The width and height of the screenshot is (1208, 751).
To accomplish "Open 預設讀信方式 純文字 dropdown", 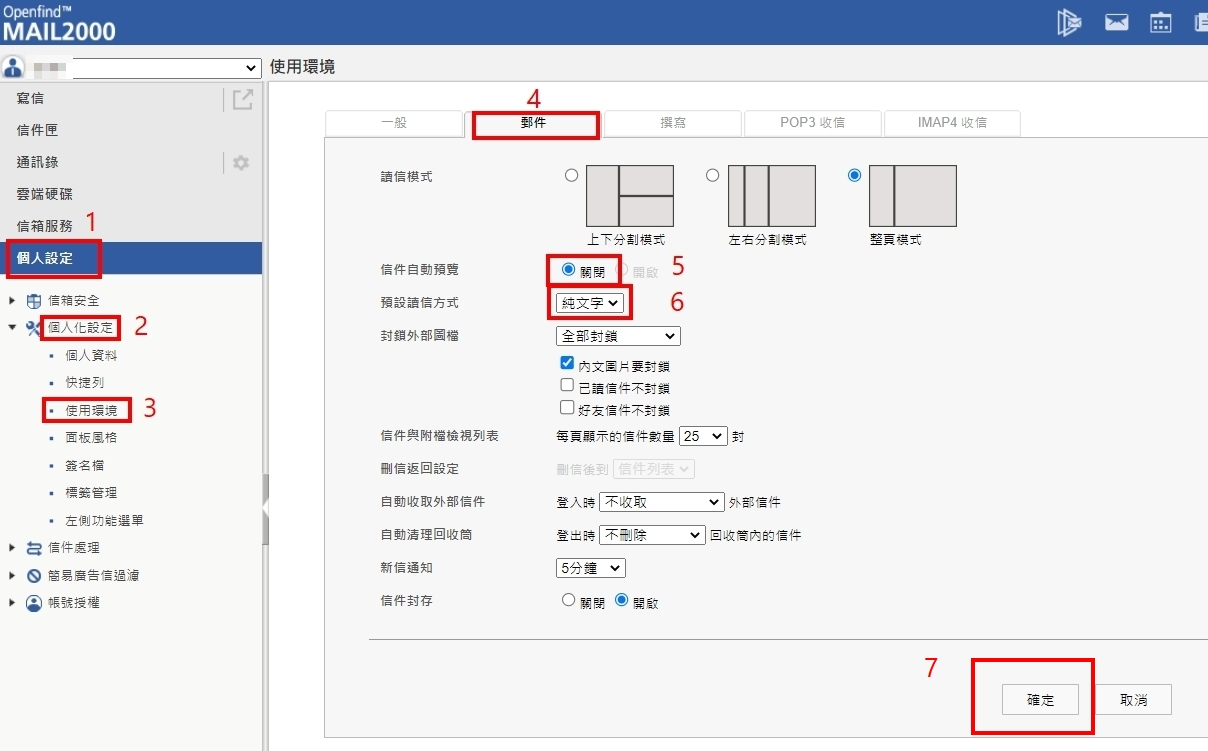I will (x=591, y=302).
